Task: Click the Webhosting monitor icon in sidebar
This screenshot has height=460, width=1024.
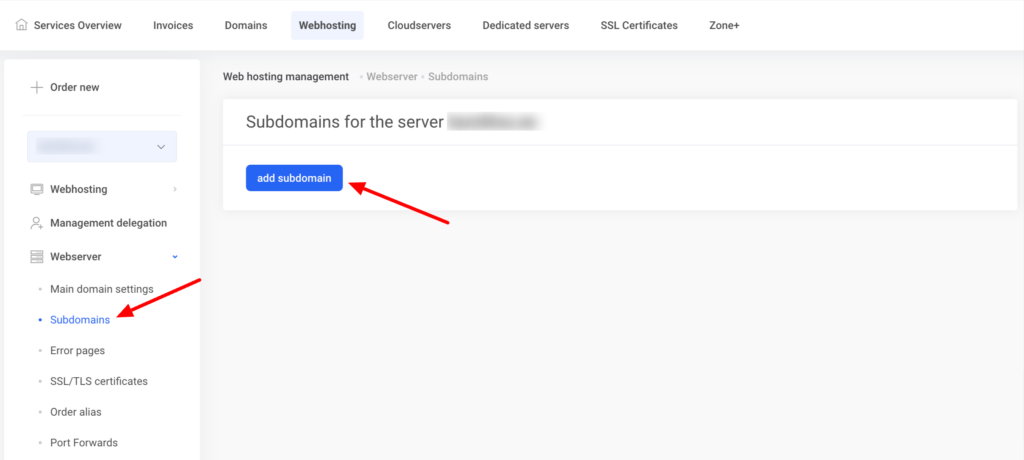Action: coord(37,189)
